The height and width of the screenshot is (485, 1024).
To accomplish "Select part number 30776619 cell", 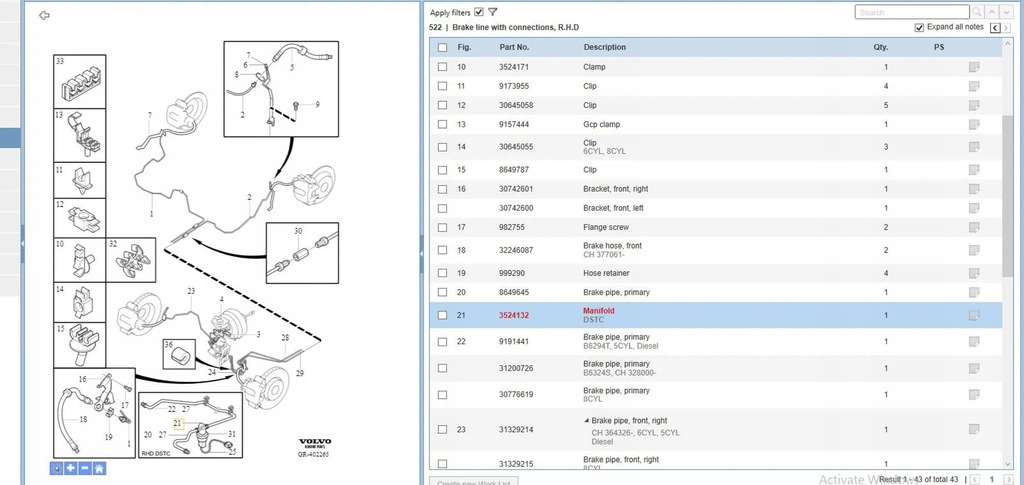I will [x=516, y=394].
